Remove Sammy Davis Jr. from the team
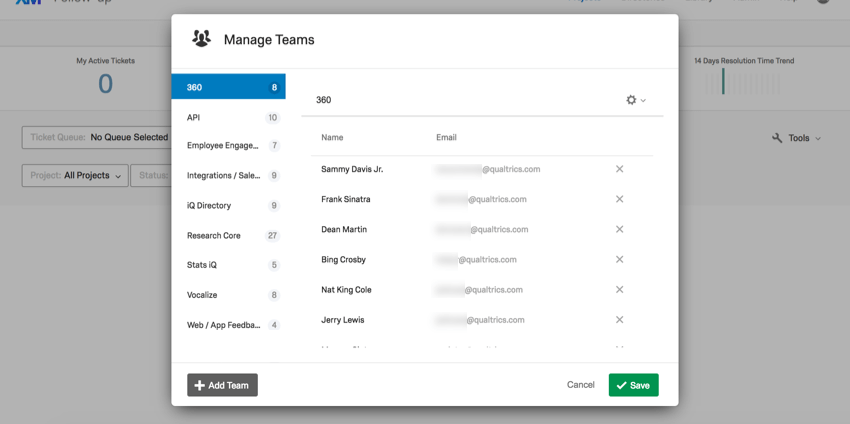The height and width of the screenshot is (424, 850). [x=619, y=169]
